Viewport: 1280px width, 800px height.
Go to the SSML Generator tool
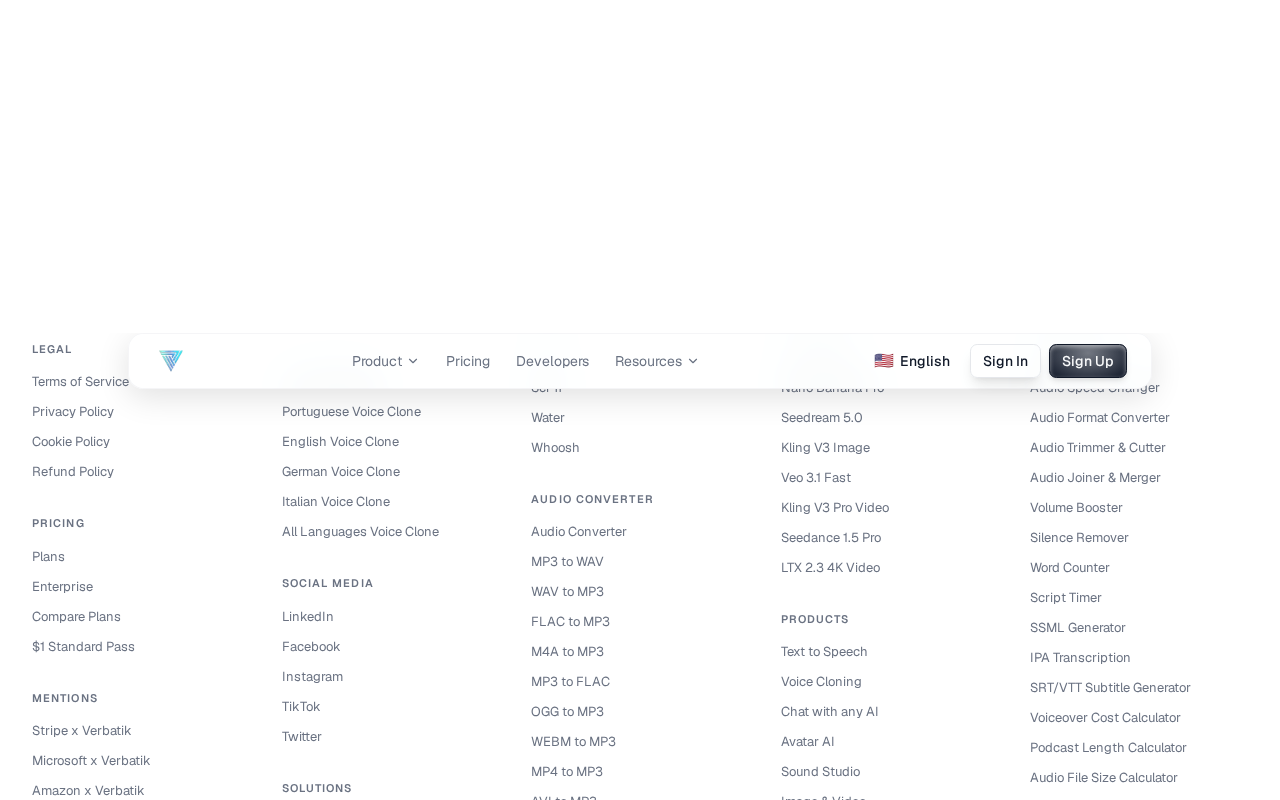point(1078,628)
